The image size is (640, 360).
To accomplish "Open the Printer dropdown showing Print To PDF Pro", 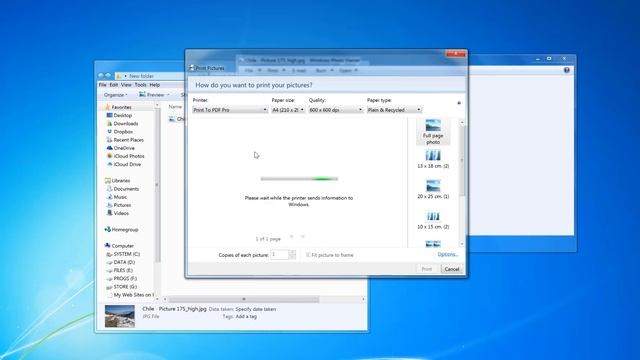I will (x=230, y=110).
